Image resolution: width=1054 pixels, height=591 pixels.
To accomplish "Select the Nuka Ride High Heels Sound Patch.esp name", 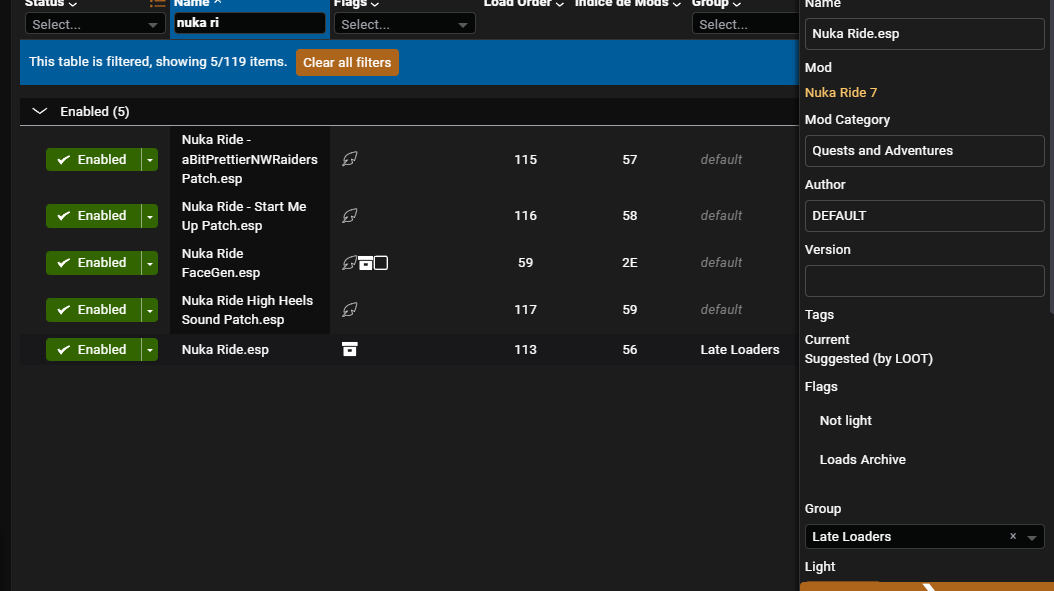I will click(x=247, y=310).
